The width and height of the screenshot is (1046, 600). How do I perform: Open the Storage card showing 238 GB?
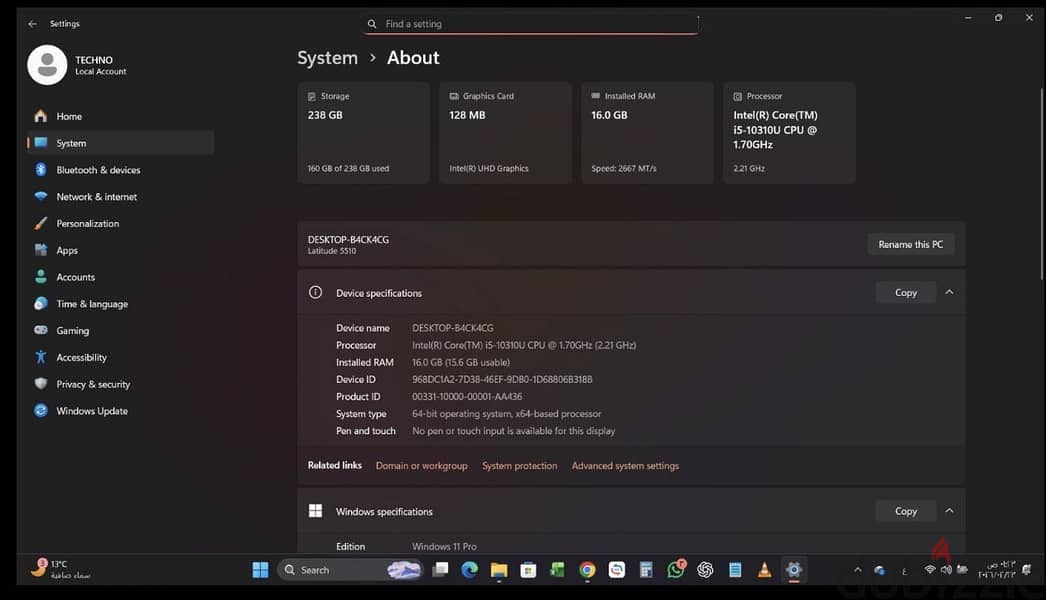tap(364, 132)
